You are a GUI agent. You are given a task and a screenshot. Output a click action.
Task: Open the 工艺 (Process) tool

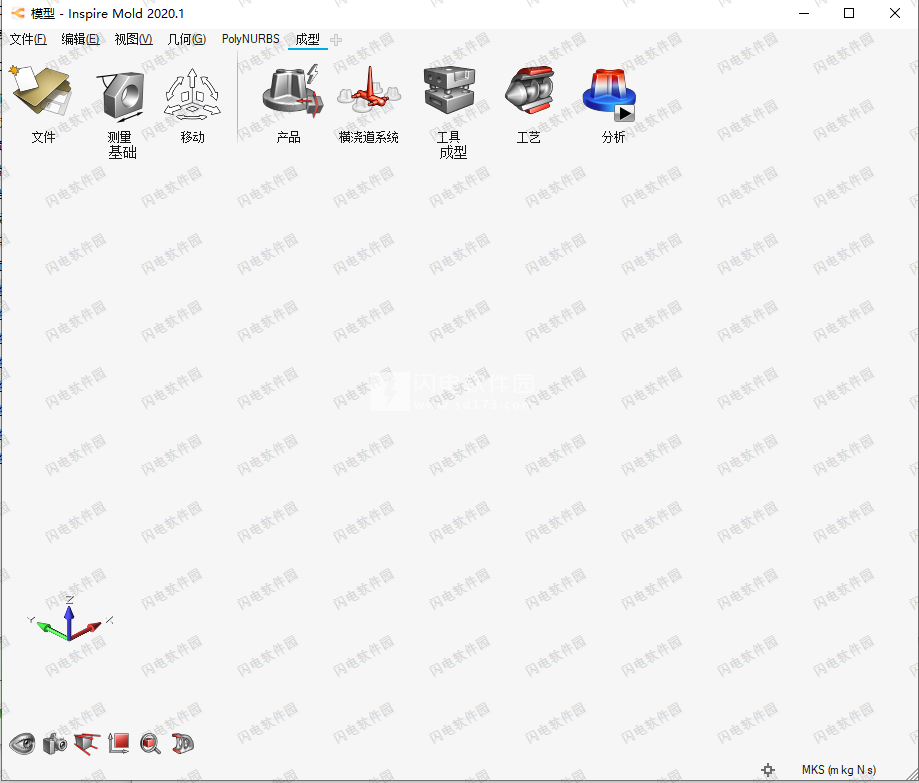[529, 90]
